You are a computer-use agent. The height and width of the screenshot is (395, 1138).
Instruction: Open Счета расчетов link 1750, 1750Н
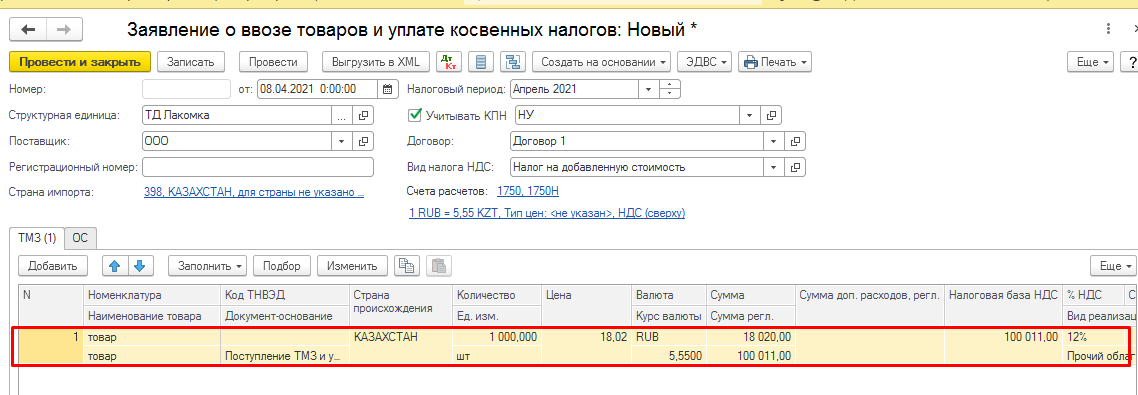coord(528,191)
